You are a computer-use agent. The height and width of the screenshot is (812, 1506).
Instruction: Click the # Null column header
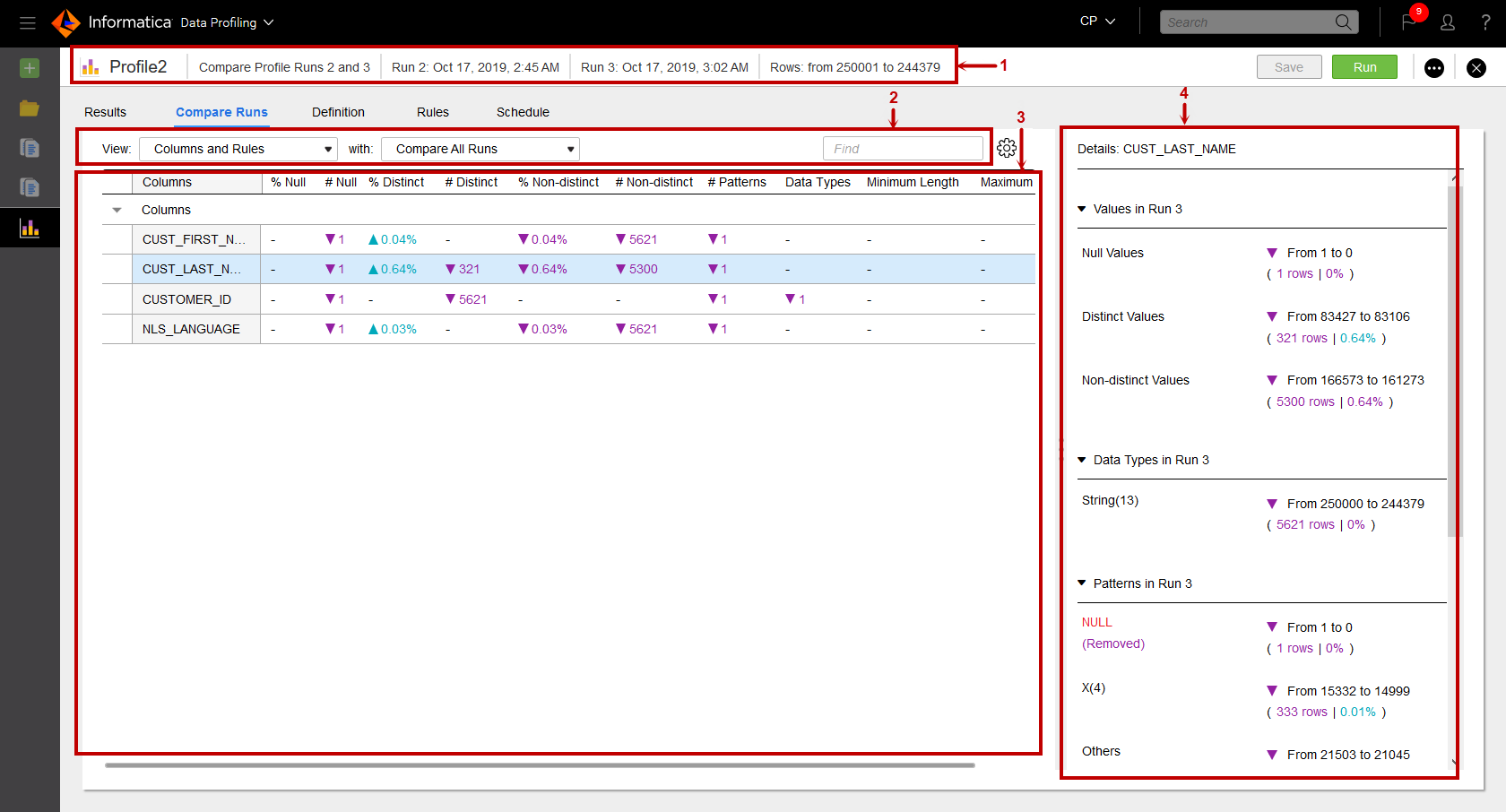(x=341, y=182)
